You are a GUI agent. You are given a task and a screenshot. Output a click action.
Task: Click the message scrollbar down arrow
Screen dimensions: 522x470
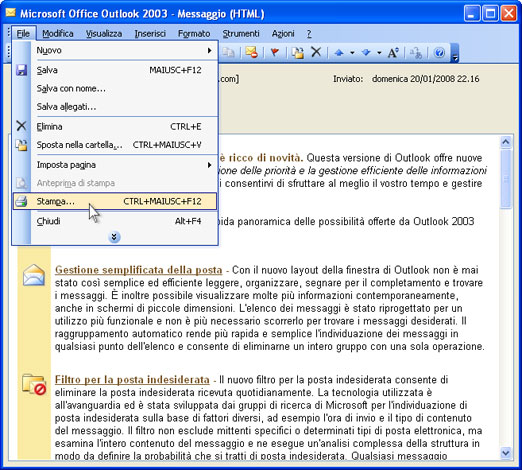(x=506, y=453)
